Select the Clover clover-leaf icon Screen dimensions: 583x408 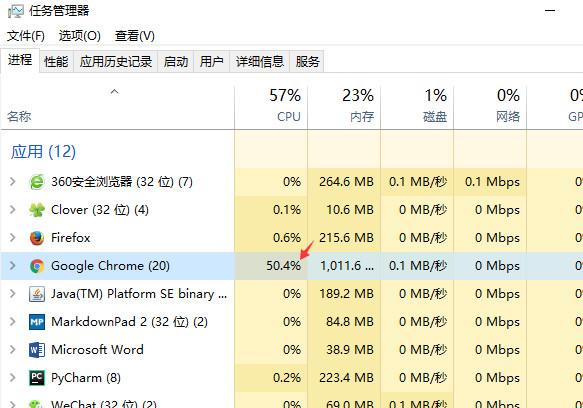37,210
